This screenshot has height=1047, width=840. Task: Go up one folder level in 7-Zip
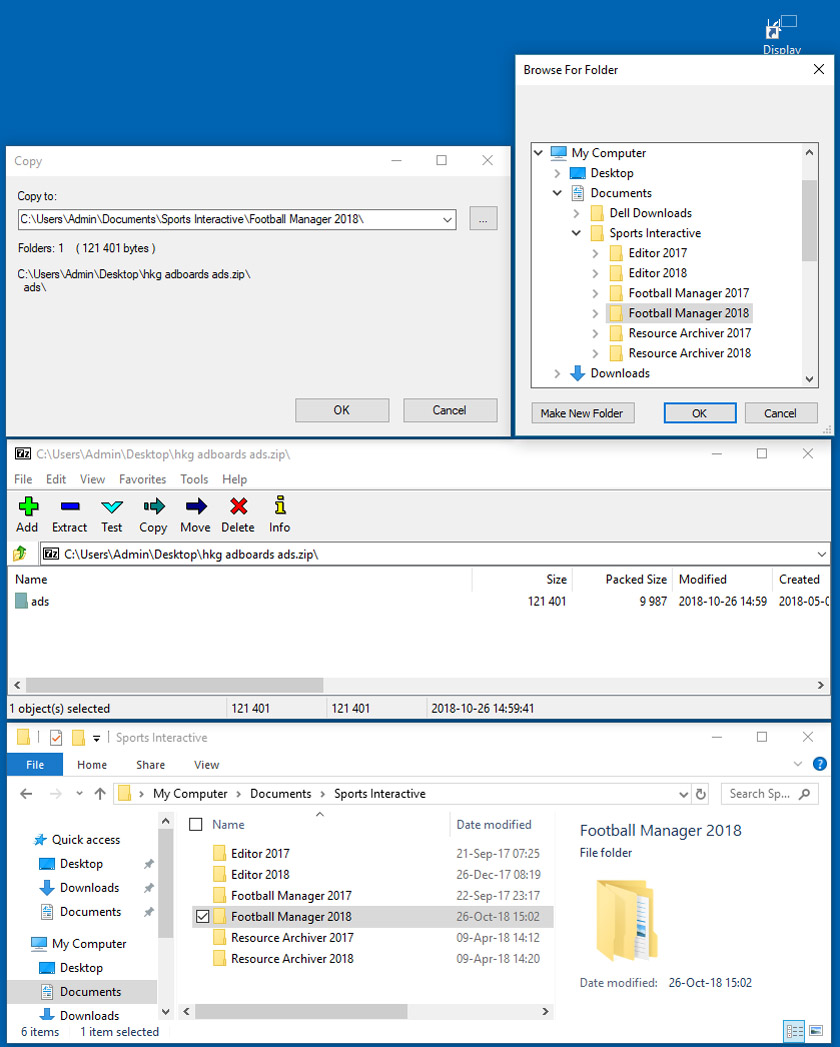point(19,554)
